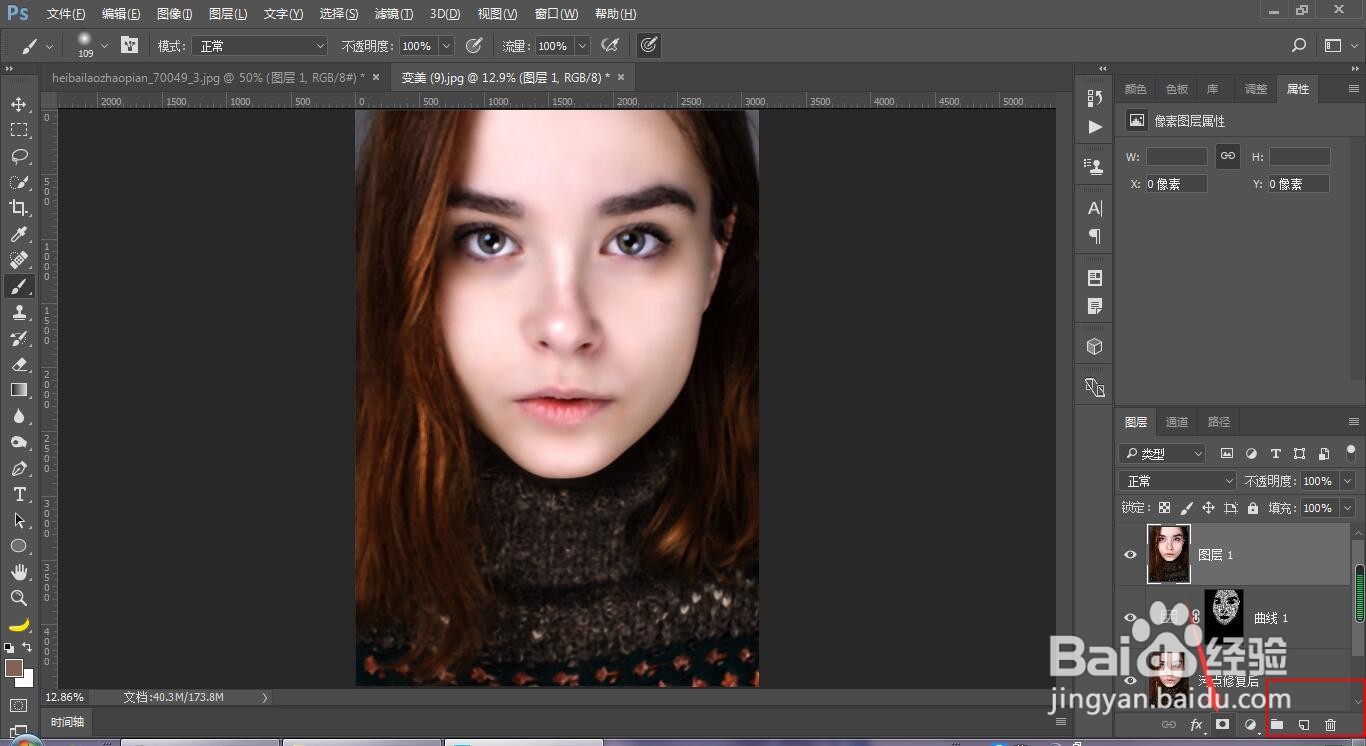The image size is (1366, 746).
Task: Expand the options bar opacity dropdown
Action: click(x=446, y=46)
